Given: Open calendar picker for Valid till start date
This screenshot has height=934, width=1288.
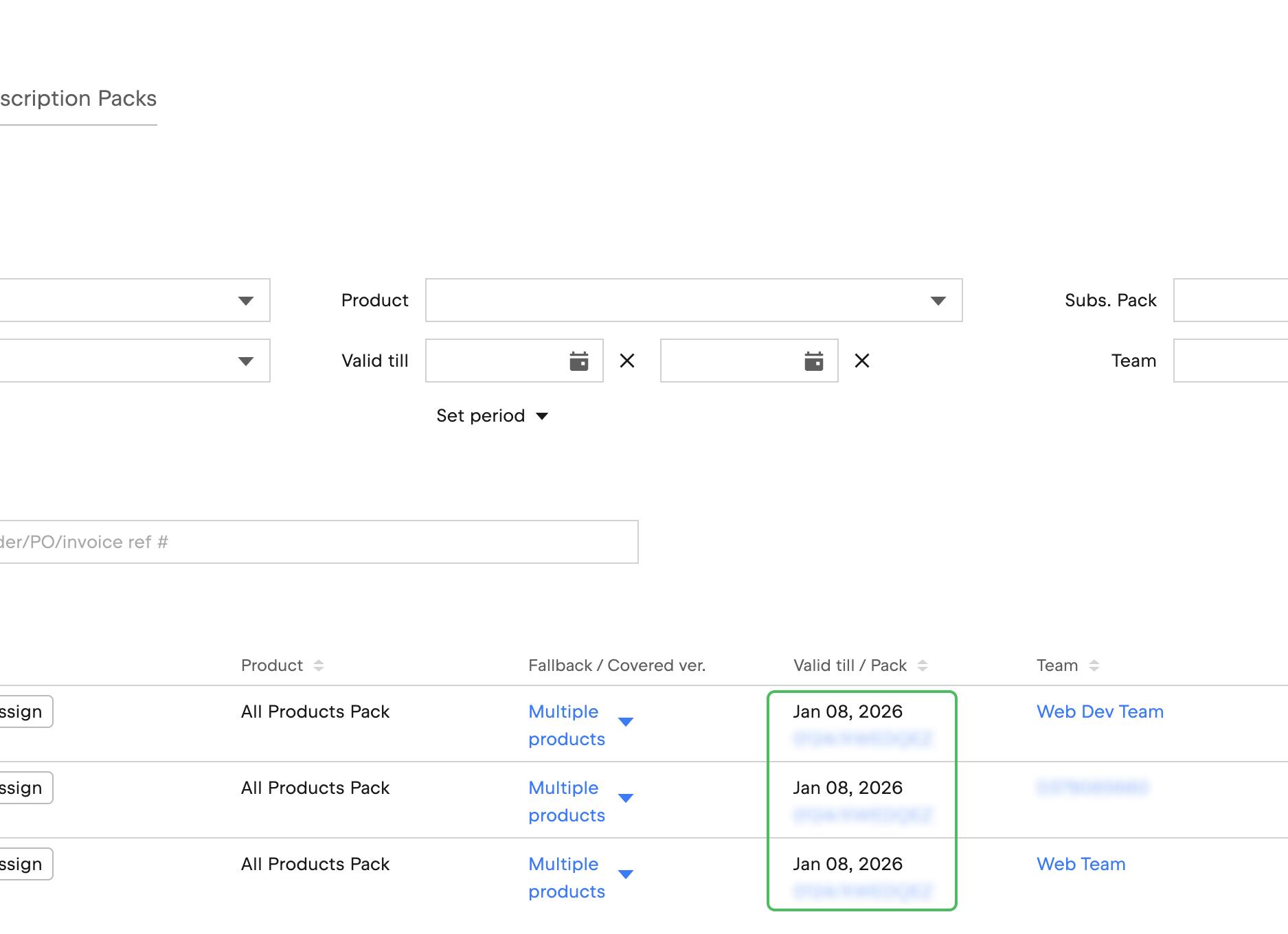Looking at the screenshot, I should click(578, 361).
